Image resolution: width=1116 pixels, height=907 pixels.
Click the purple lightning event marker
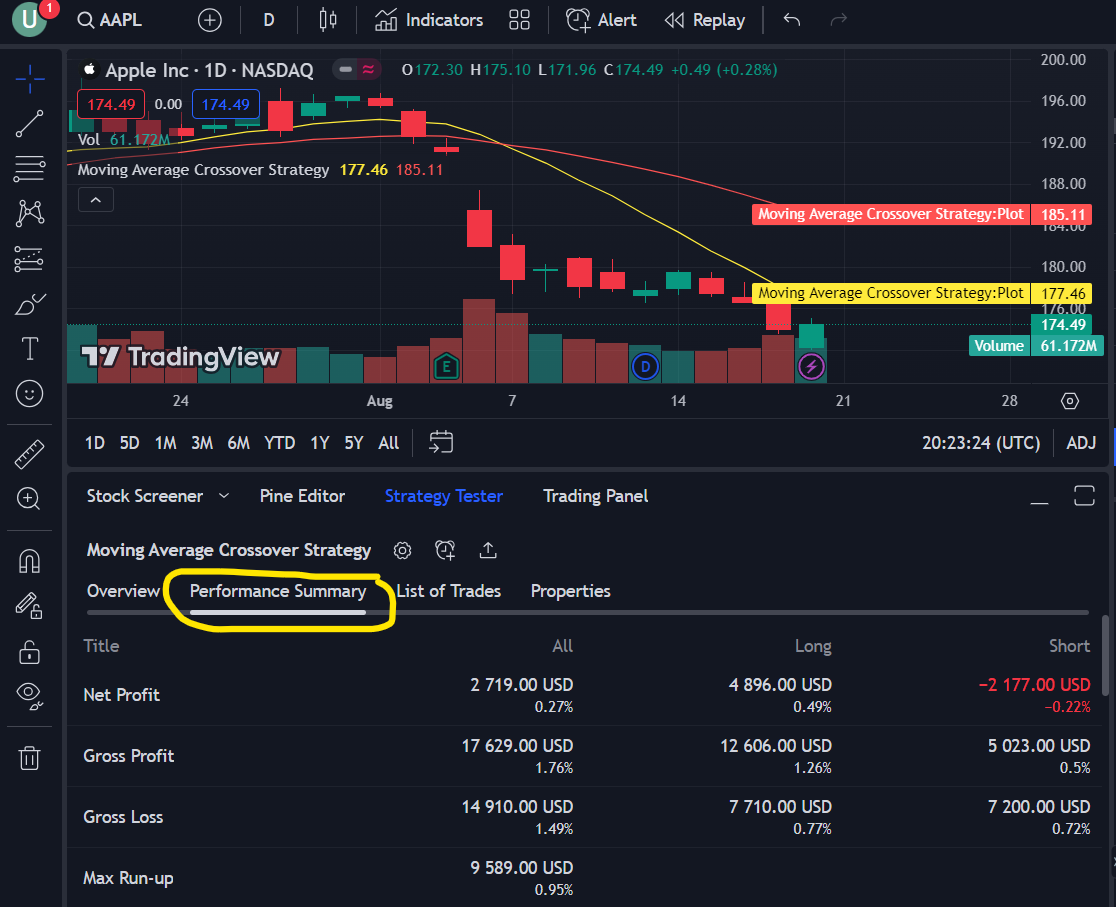tap(811, 367)
